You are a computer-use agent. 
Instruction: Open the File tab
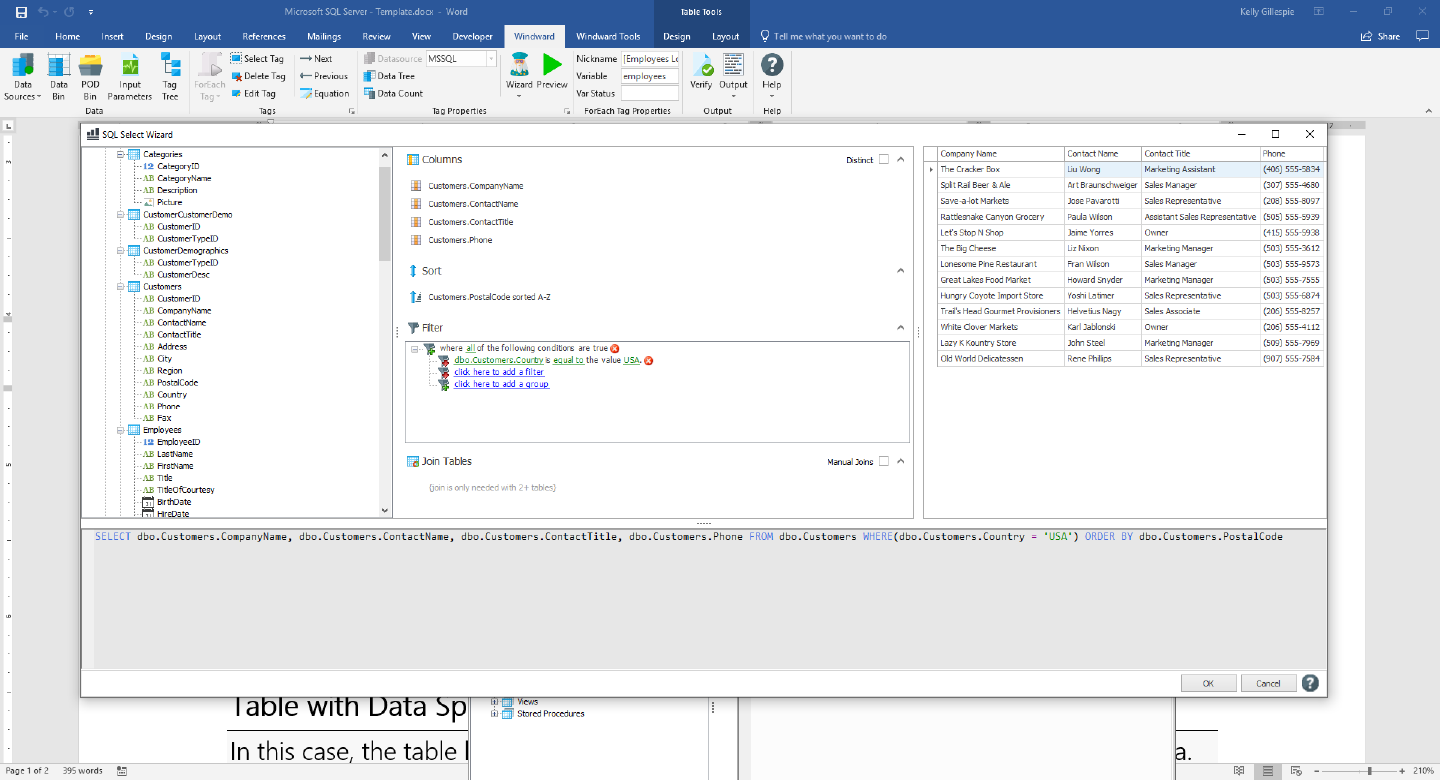click(x=21, y=36)
